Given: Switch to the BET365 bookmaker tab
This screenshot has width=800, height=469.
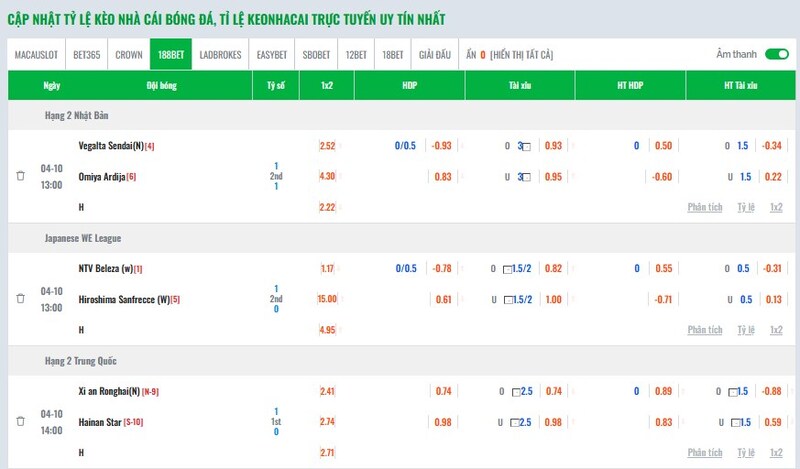Looking at the screenshot, I should pos(88,54).
